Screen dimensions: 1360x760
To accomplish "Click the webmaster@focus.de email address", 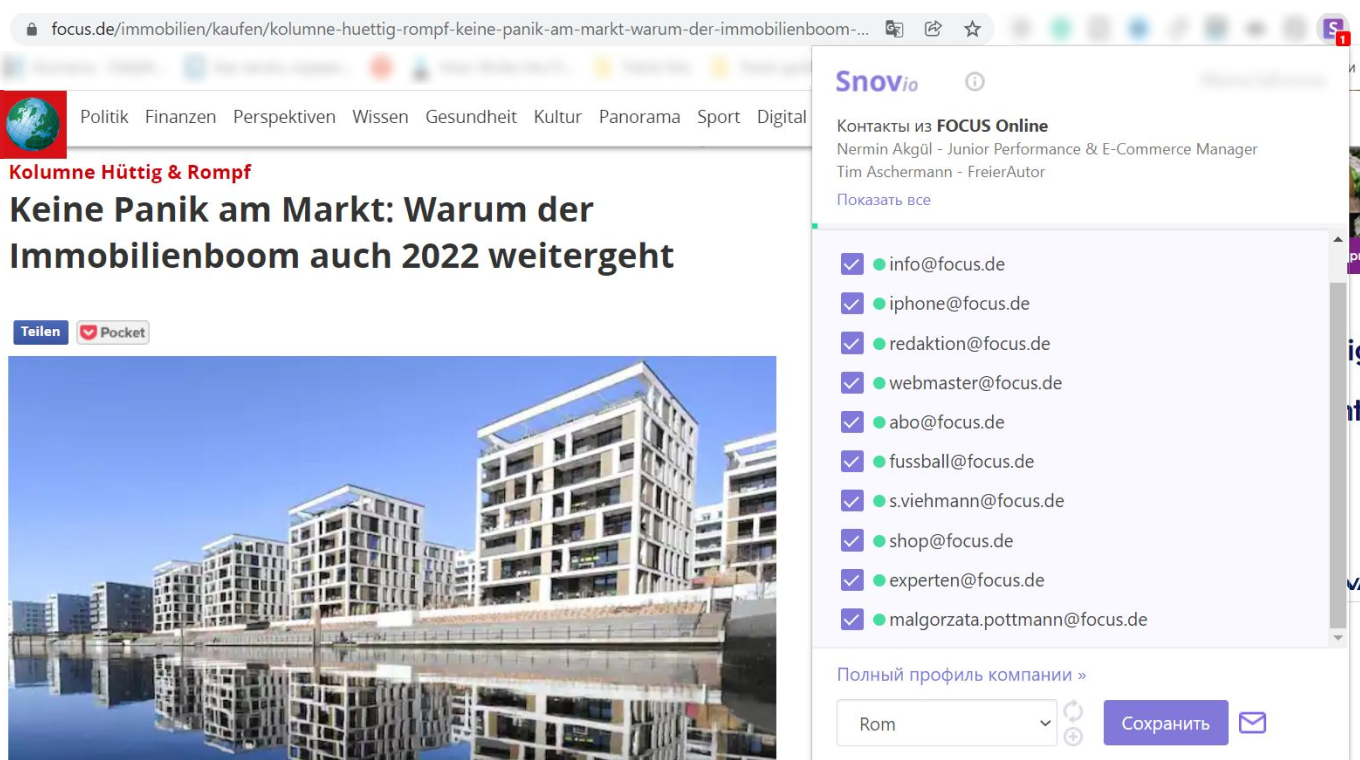I will tap(976, 383).
